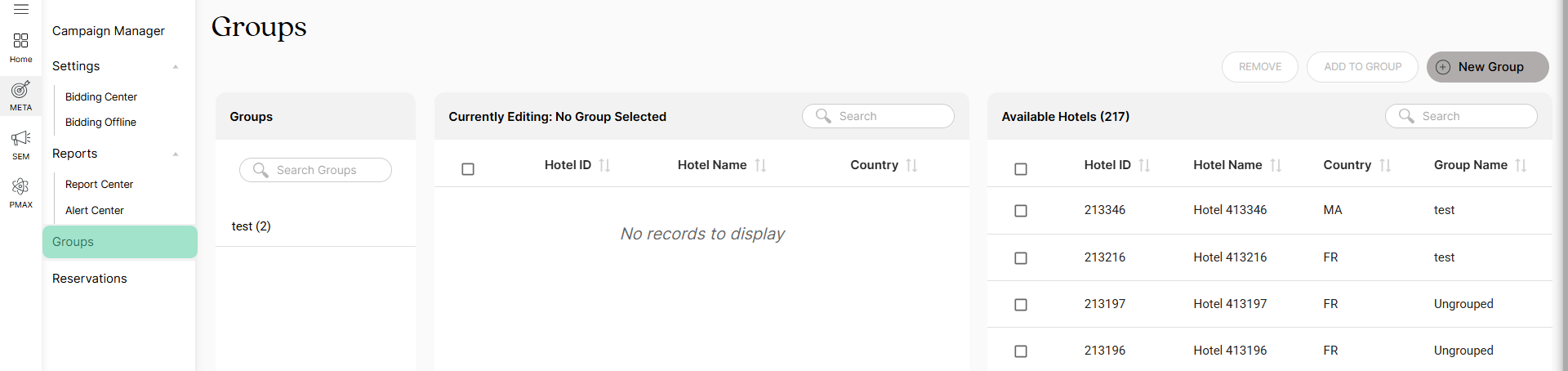Sort the editing table by Country

click(x=911, y=165)
